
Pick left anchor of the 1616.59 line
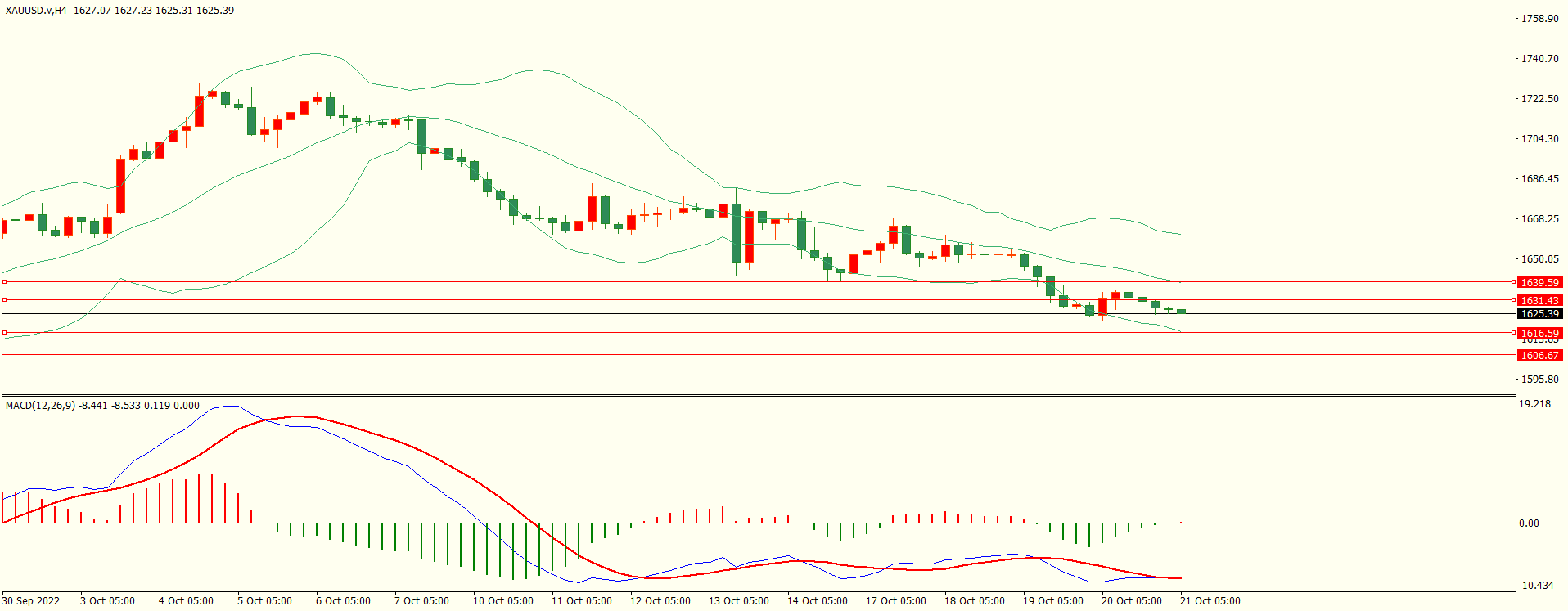point(4,332)
